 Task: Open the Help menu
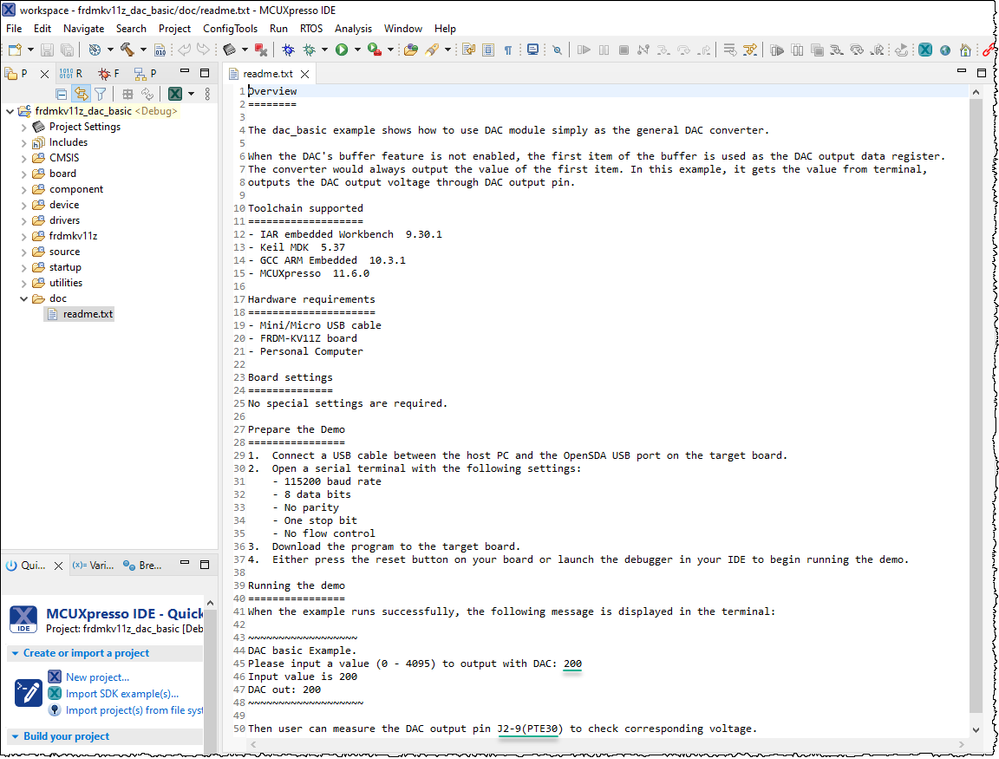tap(445, 29)
